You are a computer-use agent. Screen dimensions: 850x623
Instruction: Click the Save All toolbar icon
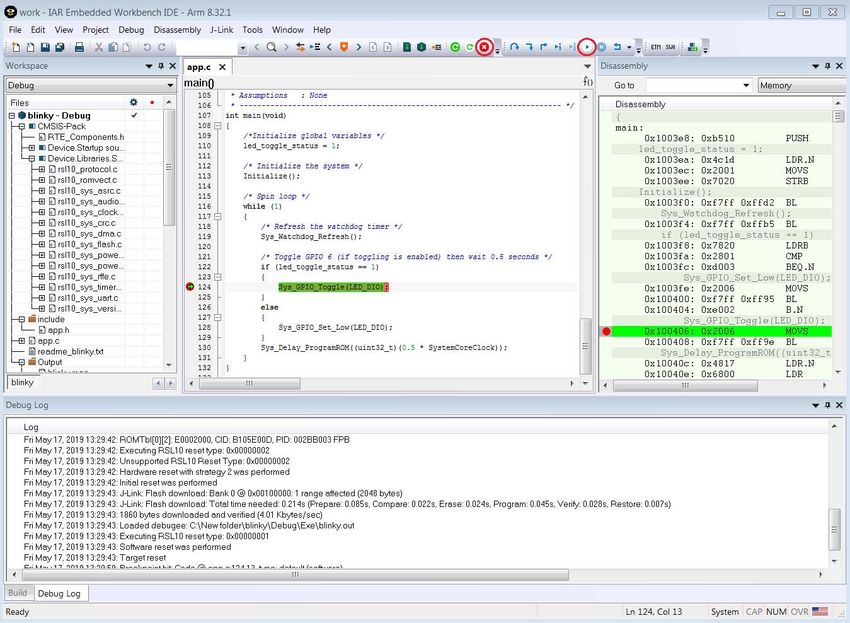pos(60,47)
